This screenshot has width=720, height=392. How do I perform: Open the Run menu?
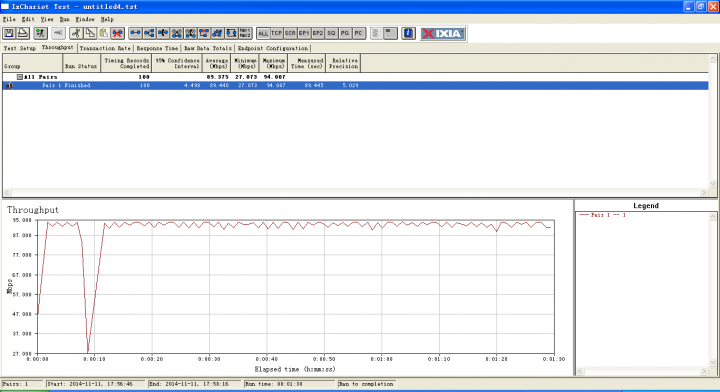tap(64, 19)
